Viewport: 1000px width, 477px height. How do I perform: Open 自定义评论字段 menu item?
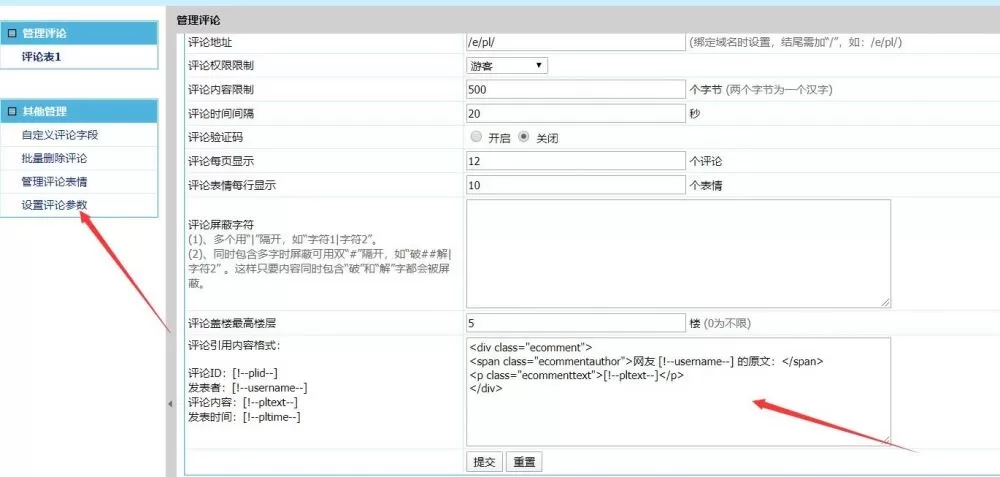pyautogui.click(x=59, y=135)
